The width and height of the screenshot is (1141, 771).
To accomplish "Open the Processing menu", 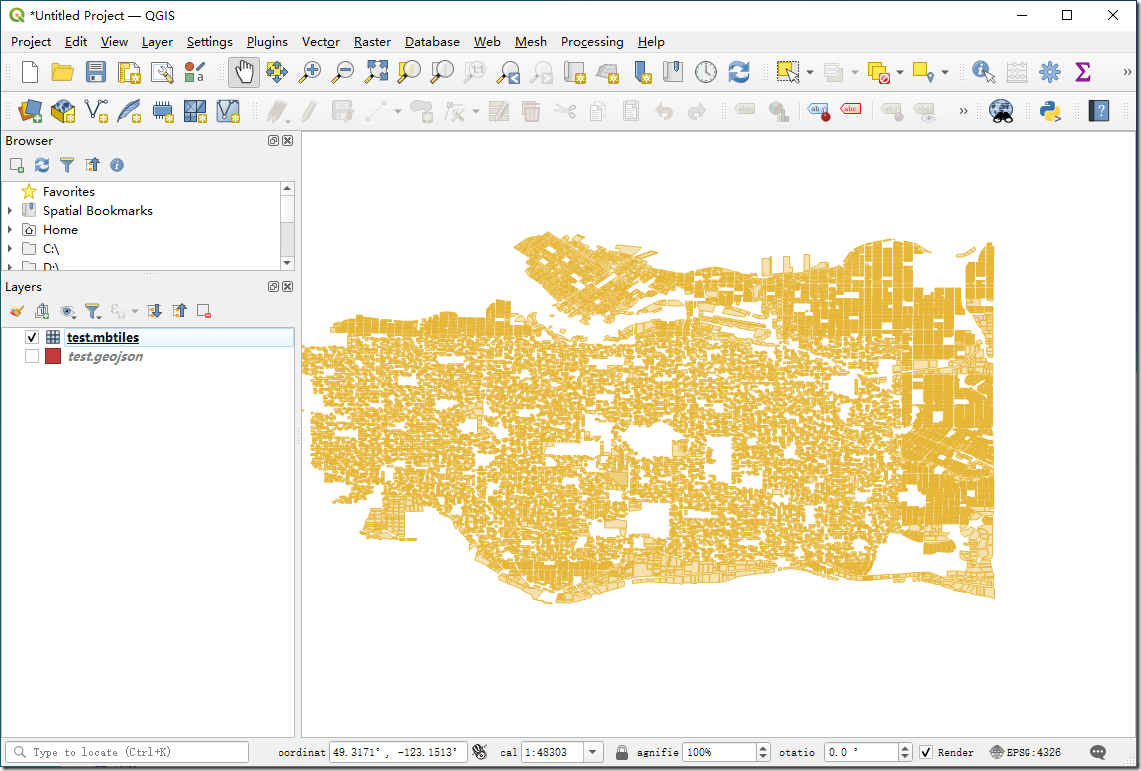I will coord(592,42).
